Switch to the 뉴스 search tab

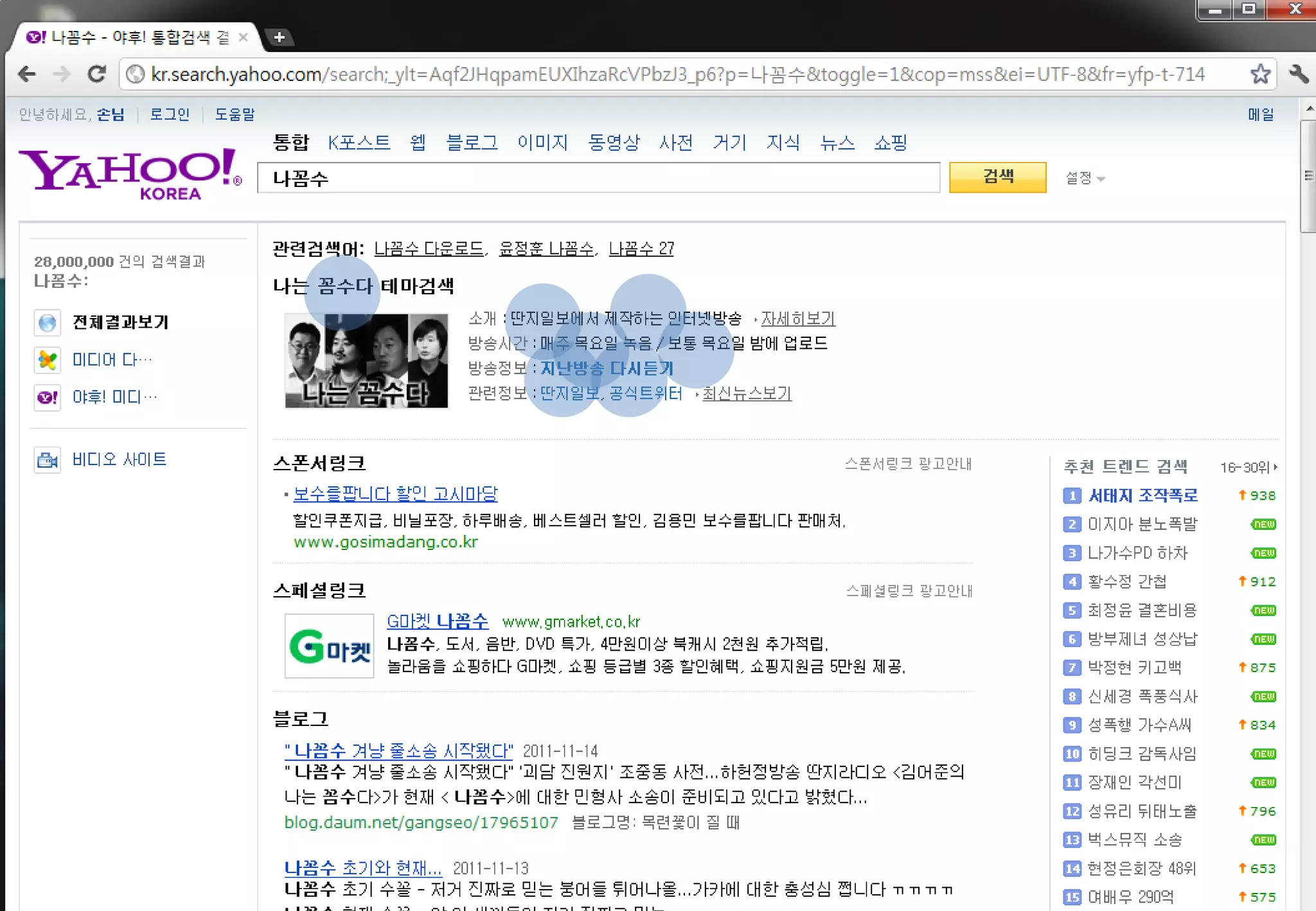click(837, 143)
